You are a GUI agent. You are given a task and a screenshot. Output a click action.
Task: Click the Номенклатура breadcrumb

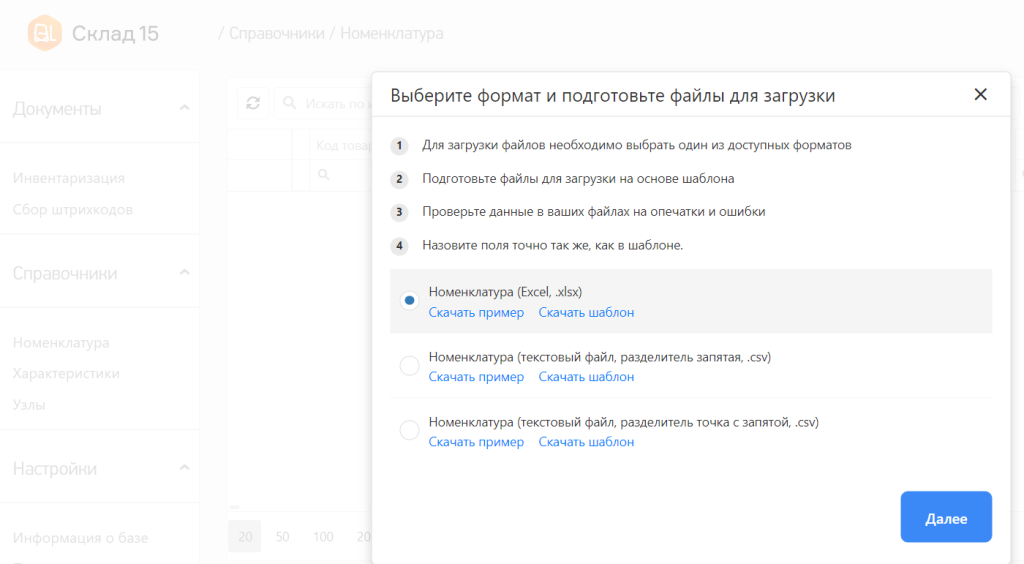point(391,33)
